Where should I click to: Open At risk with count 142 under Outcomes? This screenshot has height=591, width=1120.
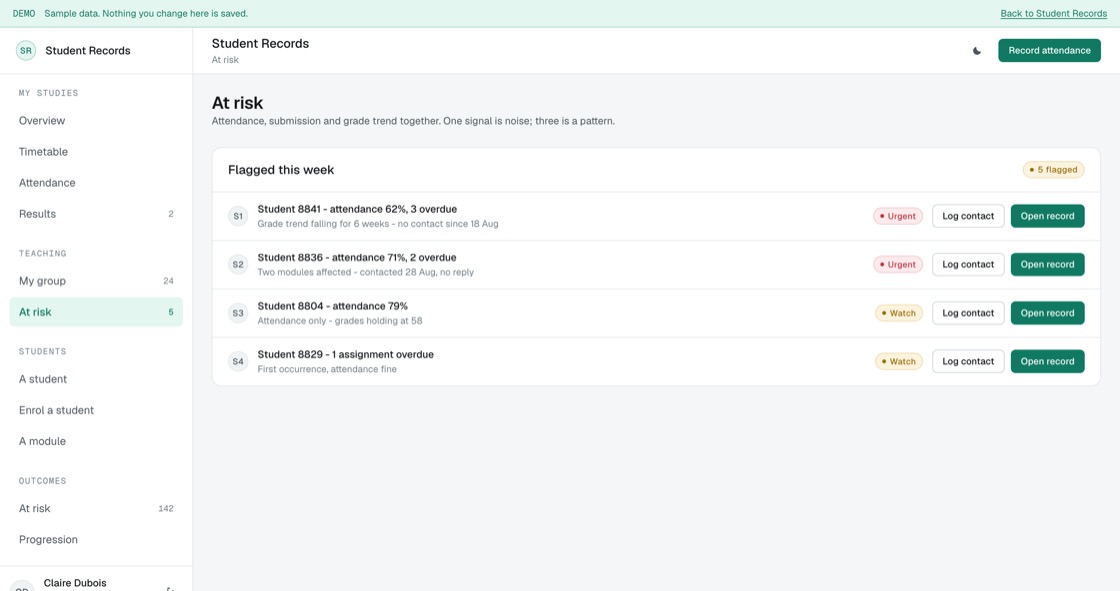(x=96, y=508)
